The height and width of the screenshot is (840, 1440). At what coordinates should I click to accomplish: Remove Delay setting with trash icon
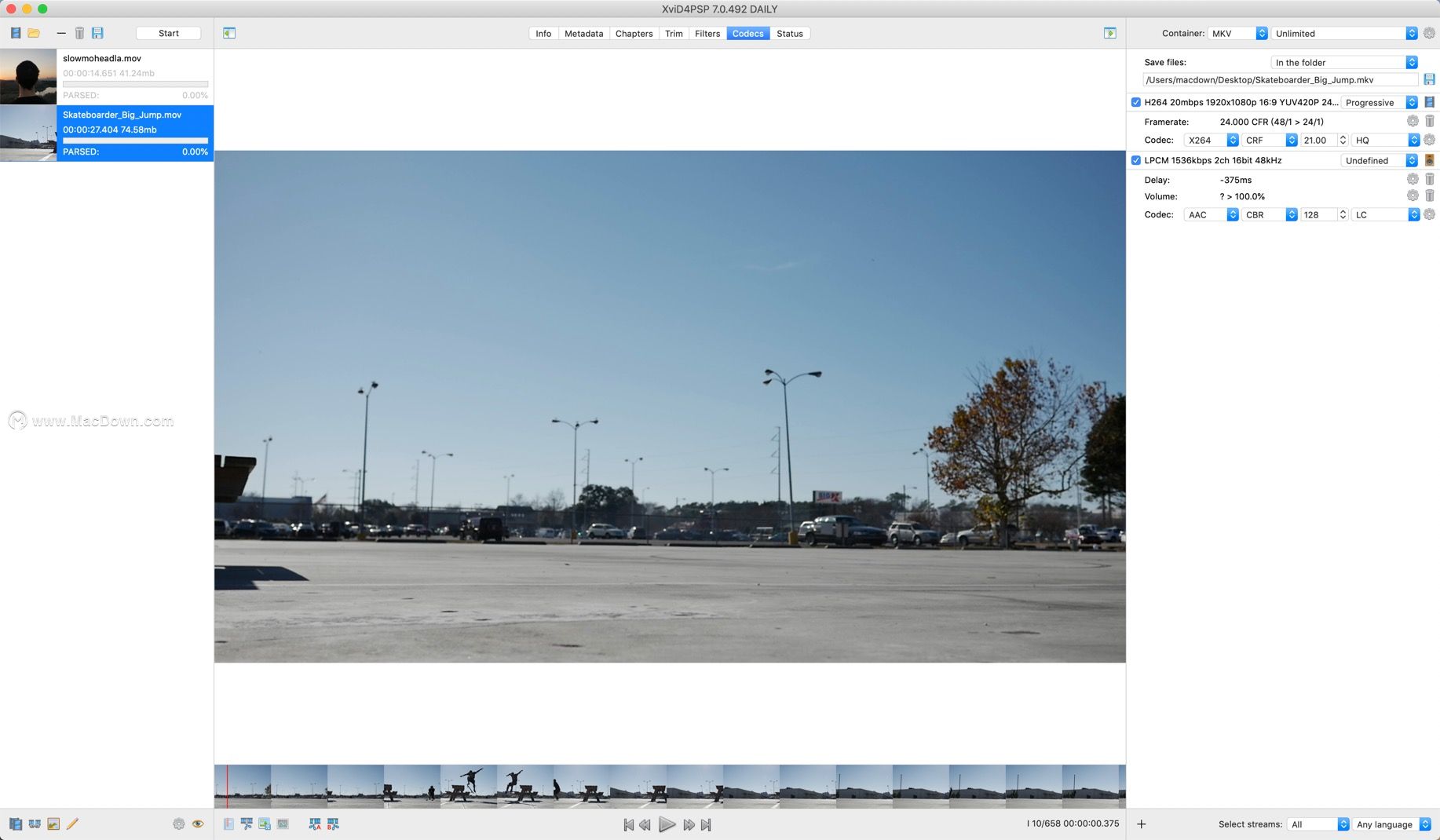click(1430, 179)
